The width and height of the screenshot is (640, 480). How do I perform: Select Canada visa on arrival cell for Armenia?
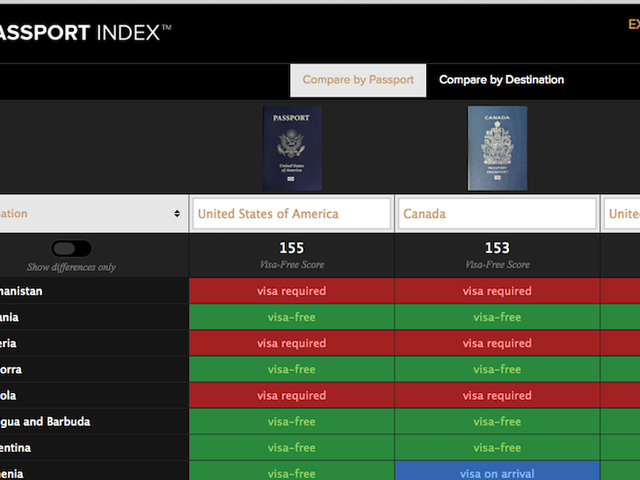pyautogui.click(x=497, y=471)
